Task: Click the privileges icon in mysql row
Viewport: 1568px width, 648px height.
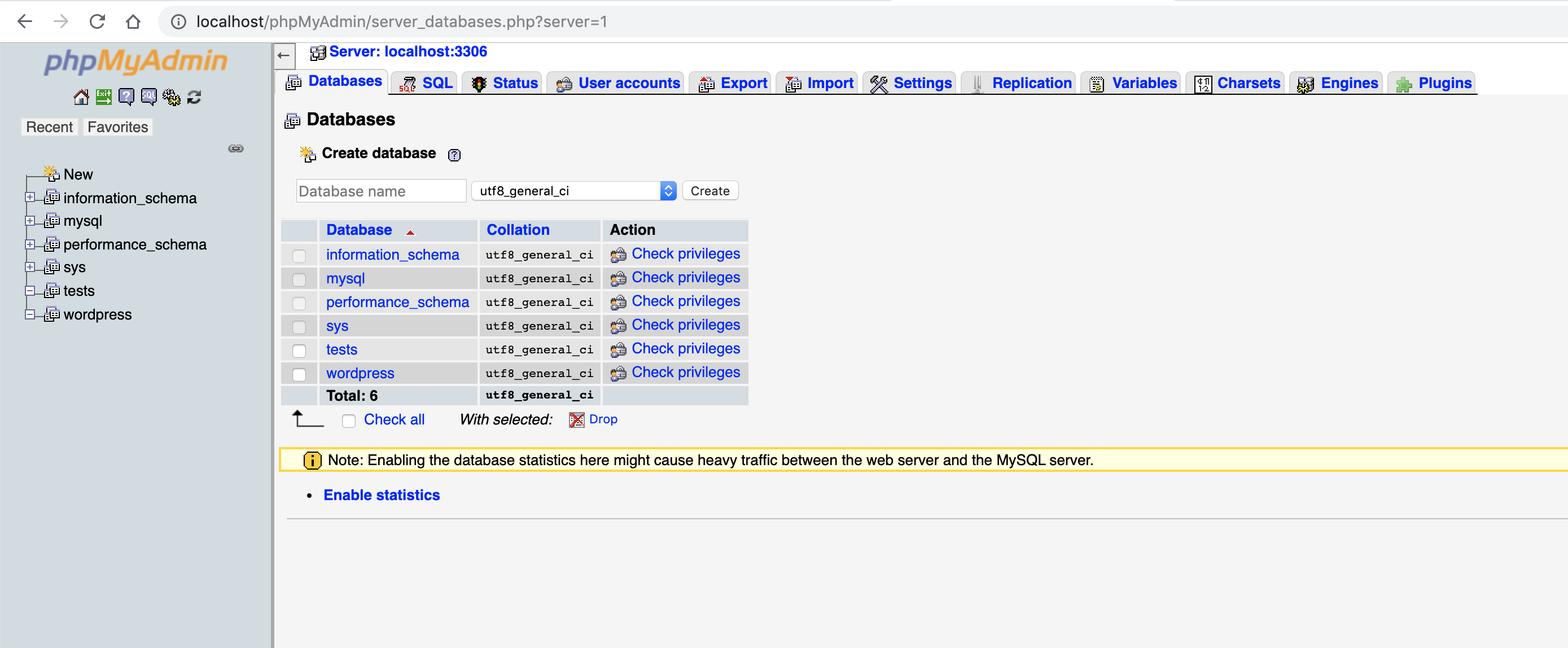Action: (x=618, y=278)
